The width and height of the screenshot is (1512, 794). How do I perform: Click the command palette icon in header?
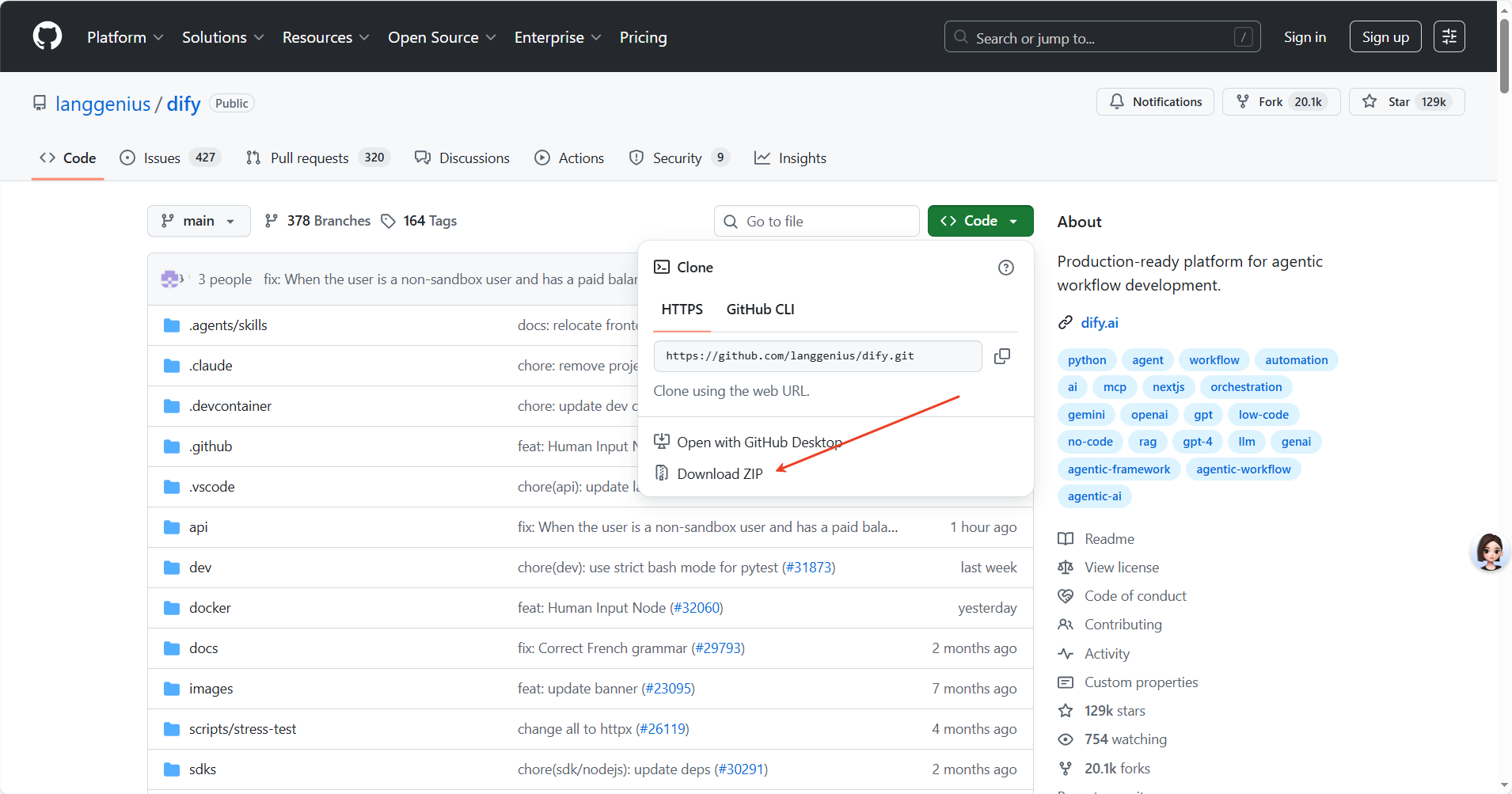click(x=1449, y=36)
